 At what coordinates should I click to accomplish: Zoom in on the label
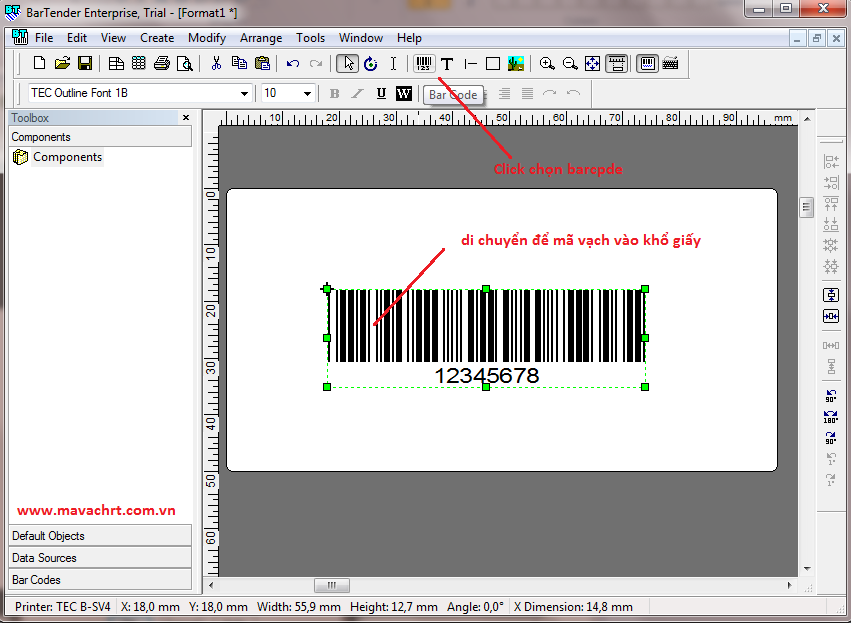[x=547, y=63]
